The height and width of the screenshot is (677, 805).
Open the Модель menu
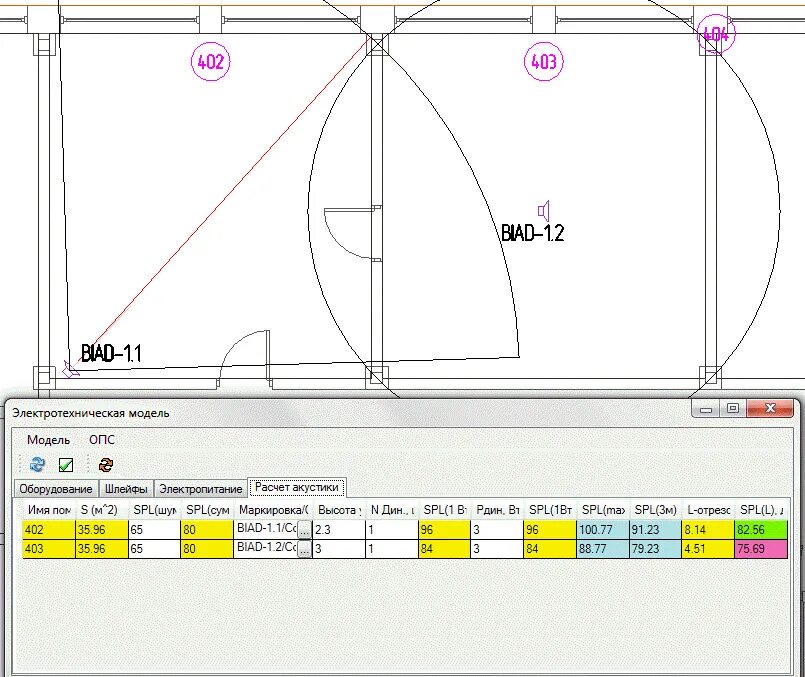(48, 440)
